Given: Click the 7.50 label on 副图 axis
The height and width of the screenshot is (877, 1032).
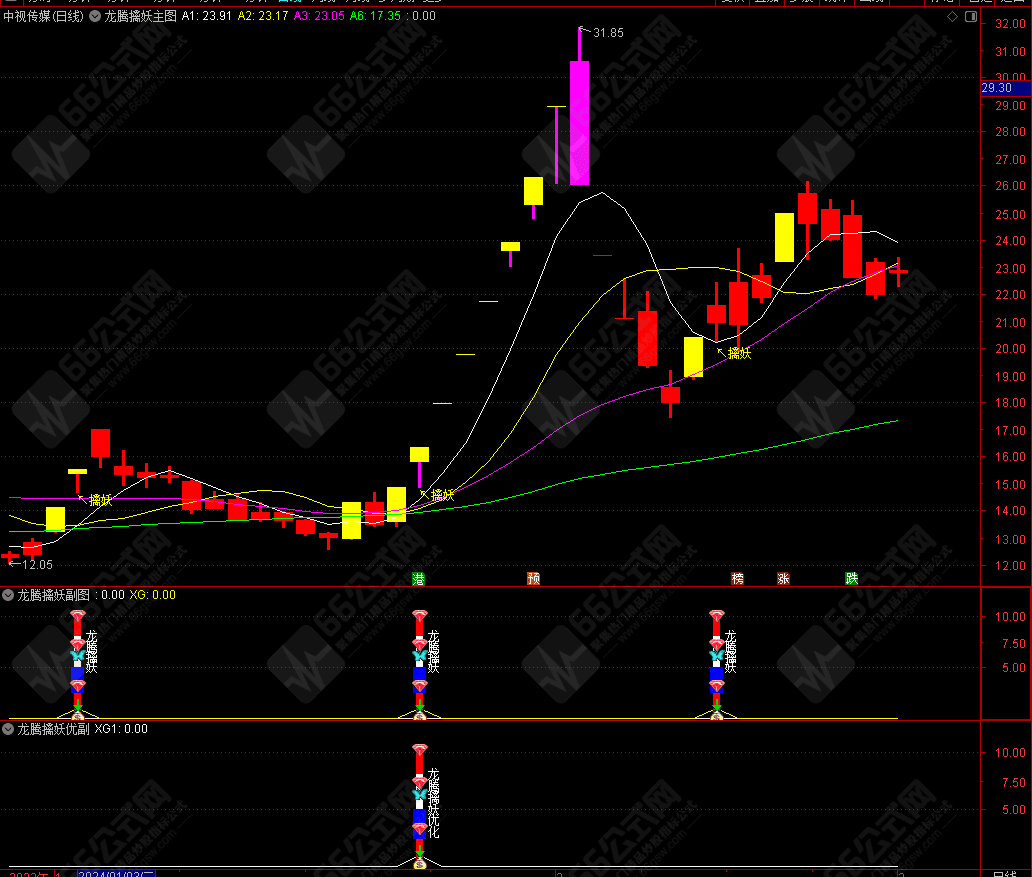Looking at the screenshot, I should pos(1014,643).
